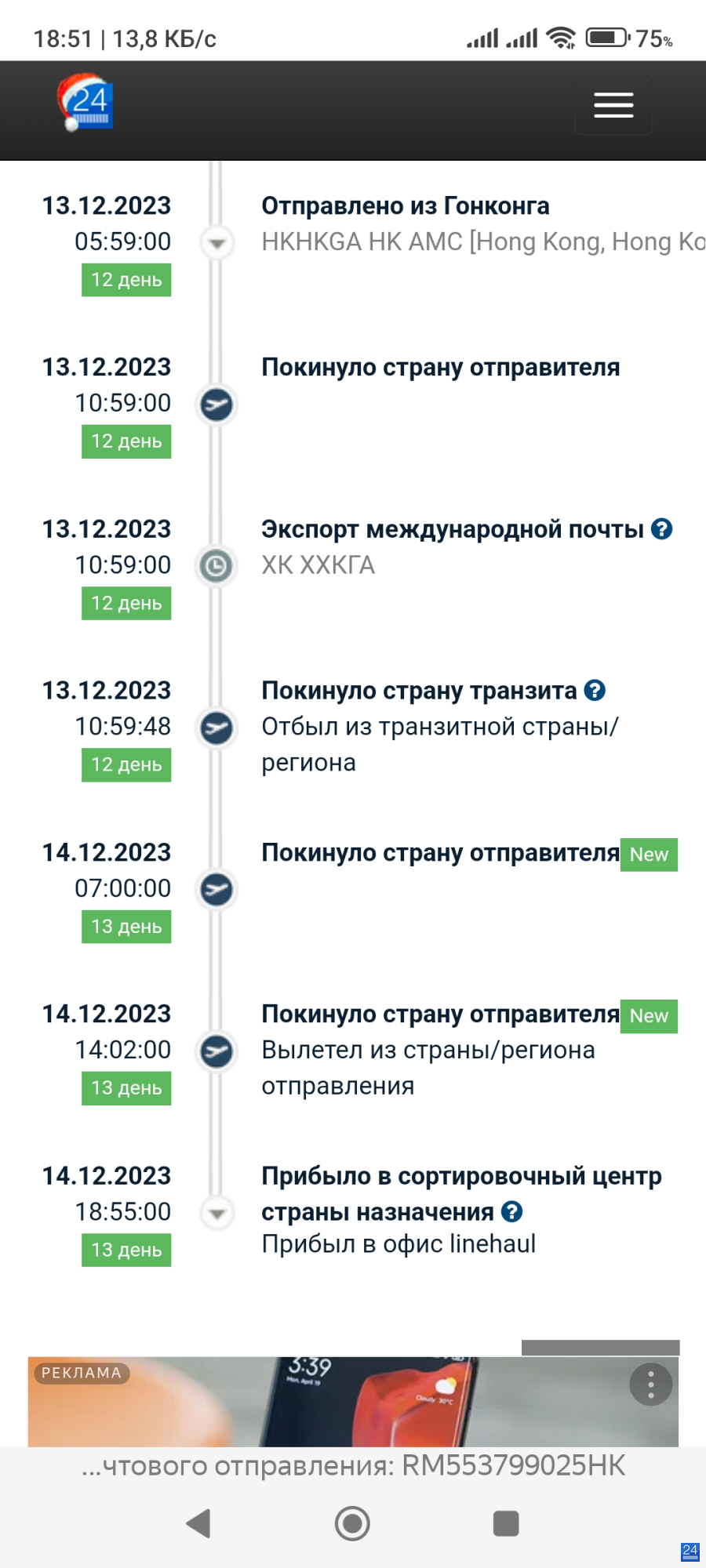Viewport: 706px width, 1568px height.
Task: Expand arrow marker for Отправлено из Гонконга
Action: [x=217, y=243]
